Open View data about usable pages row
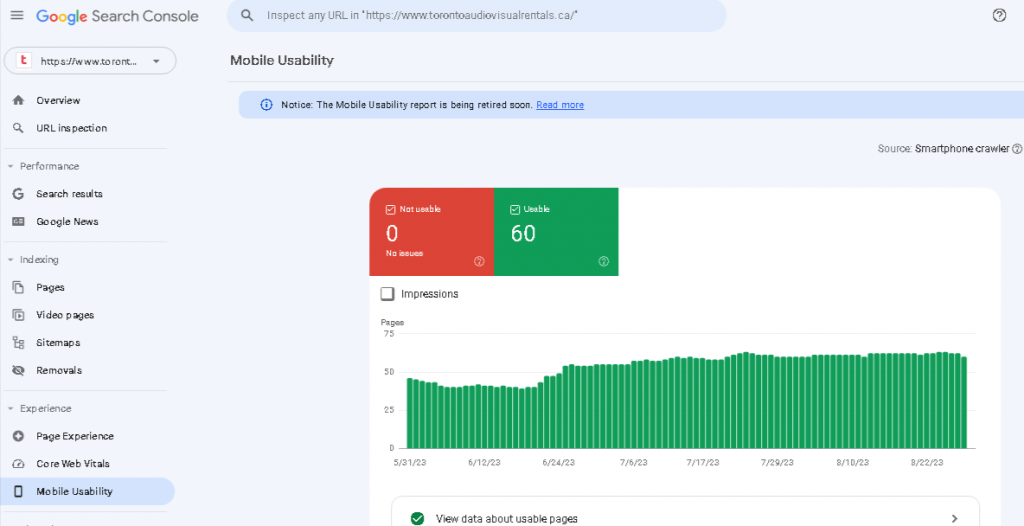Screen dimensions: 1024x526 coord(685,512)
